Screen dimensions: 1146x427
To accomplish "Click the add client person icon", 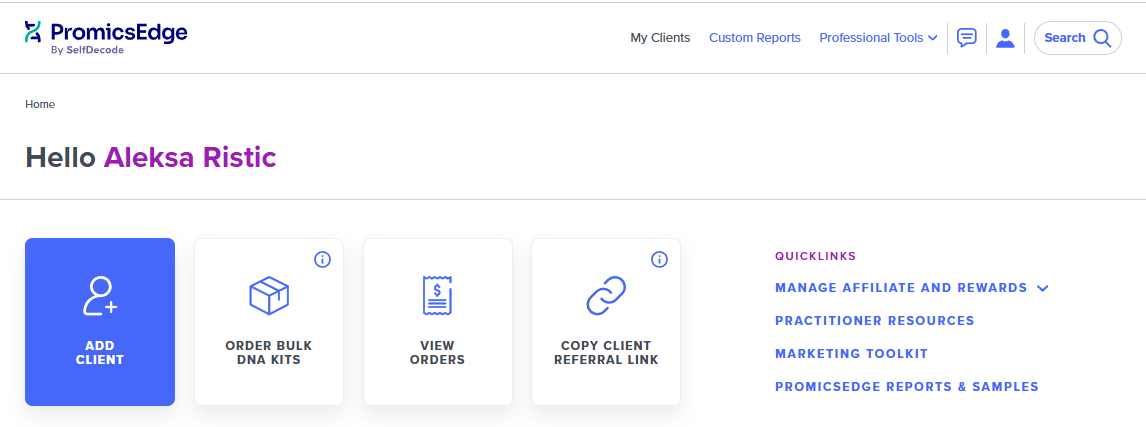I will [x=100, y=296].
